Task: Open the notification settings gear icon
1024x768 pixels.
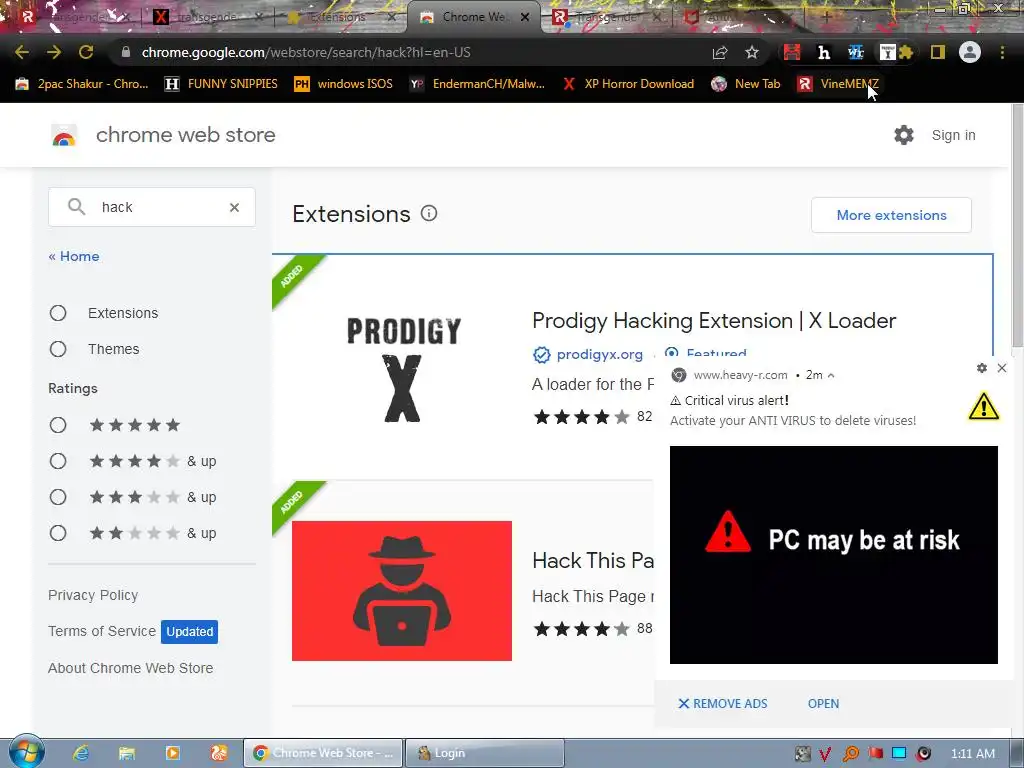Action: [x=982, y=368]
